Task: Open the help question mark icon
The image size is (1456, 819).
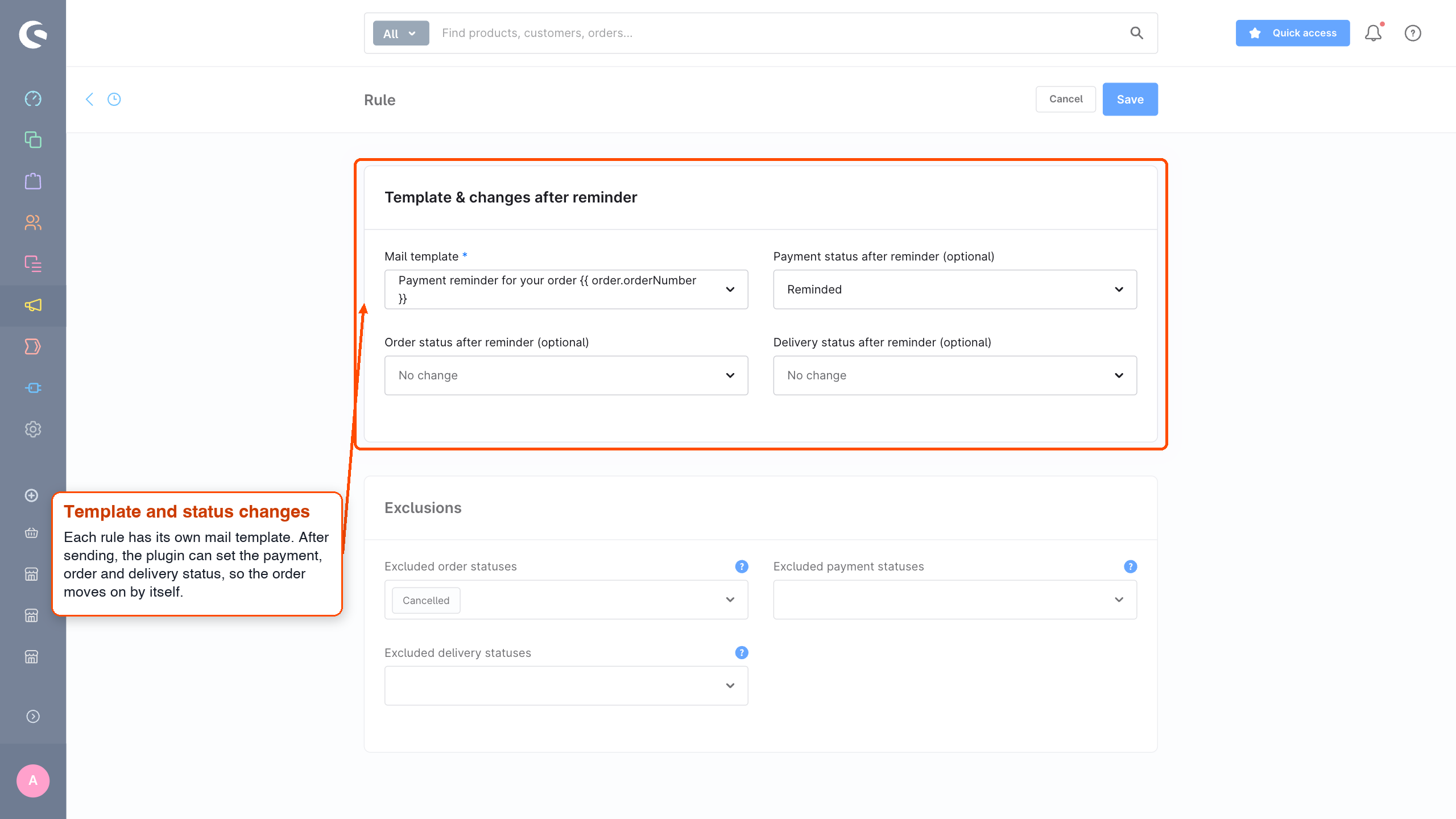Action: (x=1413, y=33)
